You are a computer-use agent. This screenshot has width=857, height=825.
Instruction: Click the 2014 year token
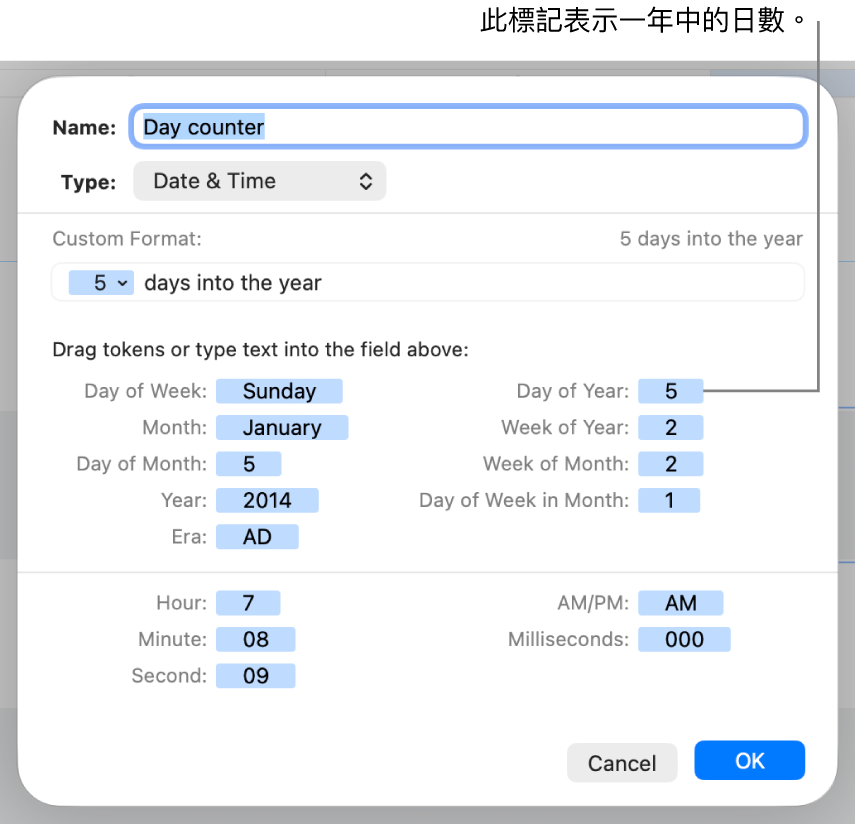pos(267,500)
